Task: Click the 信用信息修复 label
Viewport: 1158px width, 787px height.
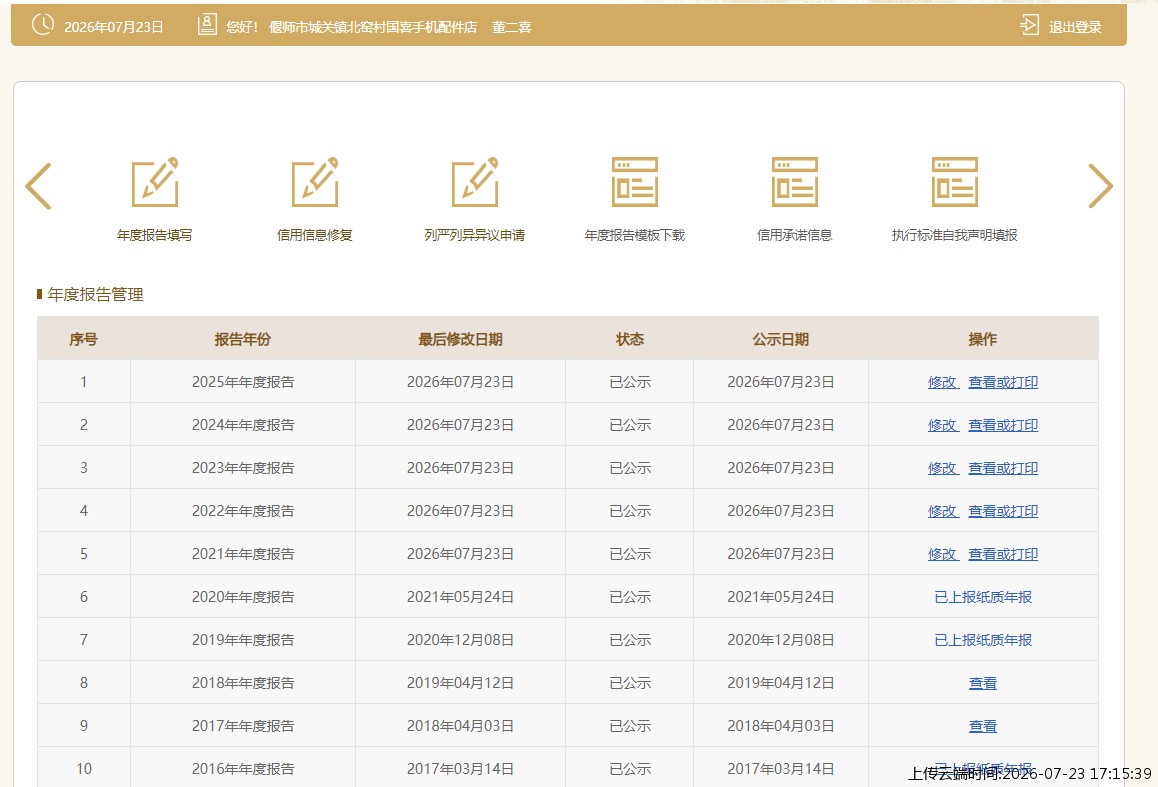Action: tap(315, 235)
